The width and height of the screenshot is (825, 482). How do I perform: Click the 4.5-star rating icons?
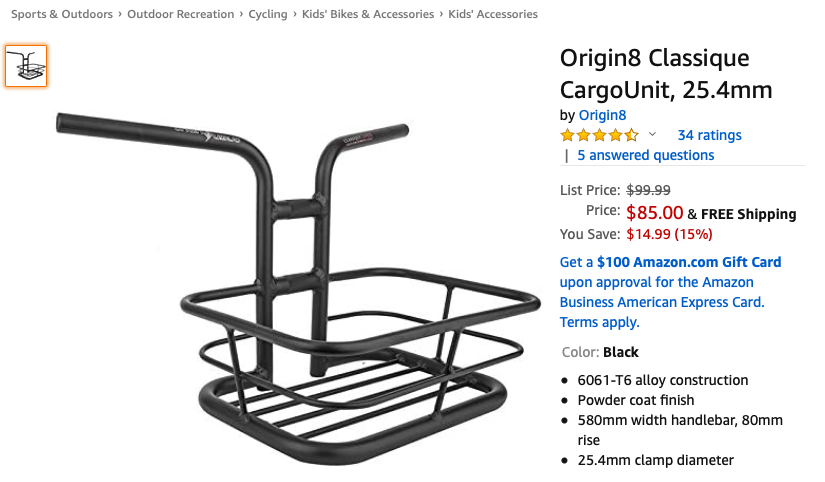(x=599, y=135)
